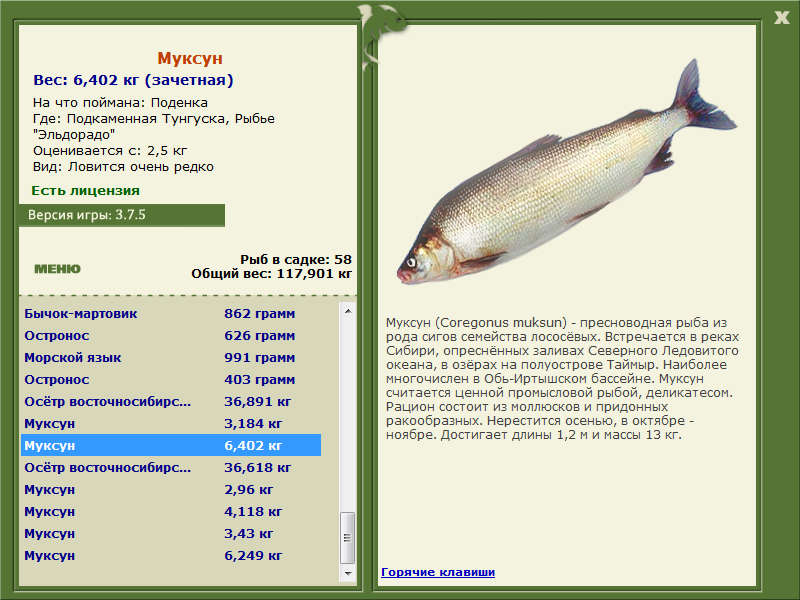Screen dimensions: 800x600
Task: Open the Горячие клавиши link
Action: coord(438,572)
